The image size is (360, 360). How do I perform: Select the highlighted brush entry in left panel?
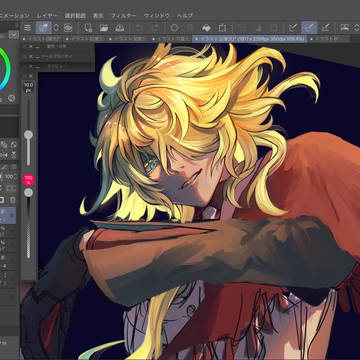[8, 215]
